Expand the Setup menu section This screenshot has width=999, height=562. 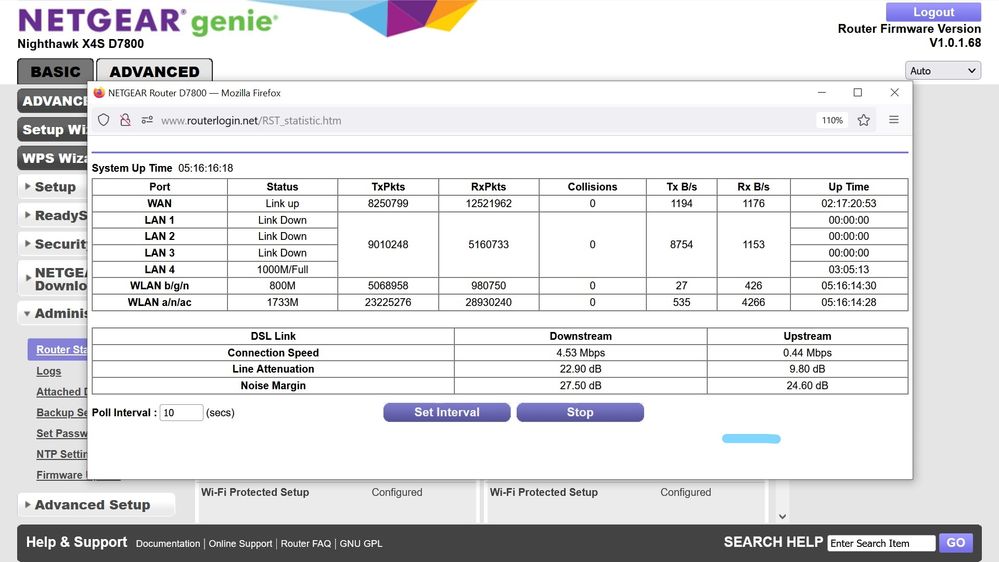tap(54, 187)
